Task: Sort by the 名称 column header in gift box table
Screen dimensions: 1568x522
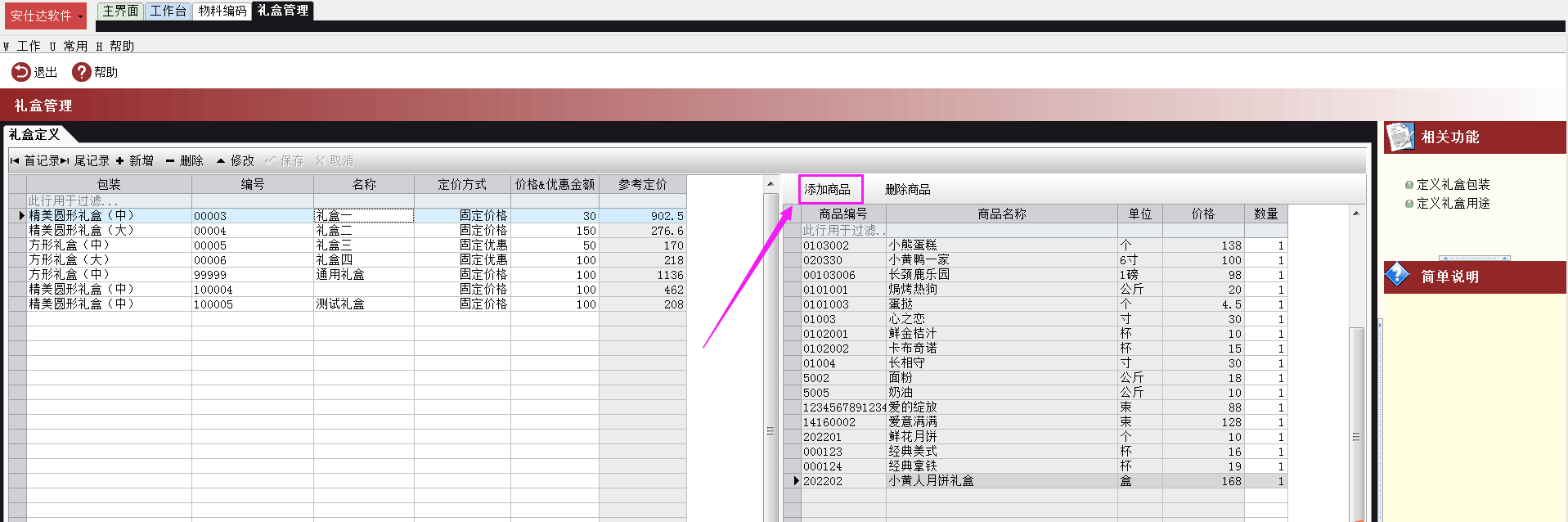Action: tap(364, 184)
